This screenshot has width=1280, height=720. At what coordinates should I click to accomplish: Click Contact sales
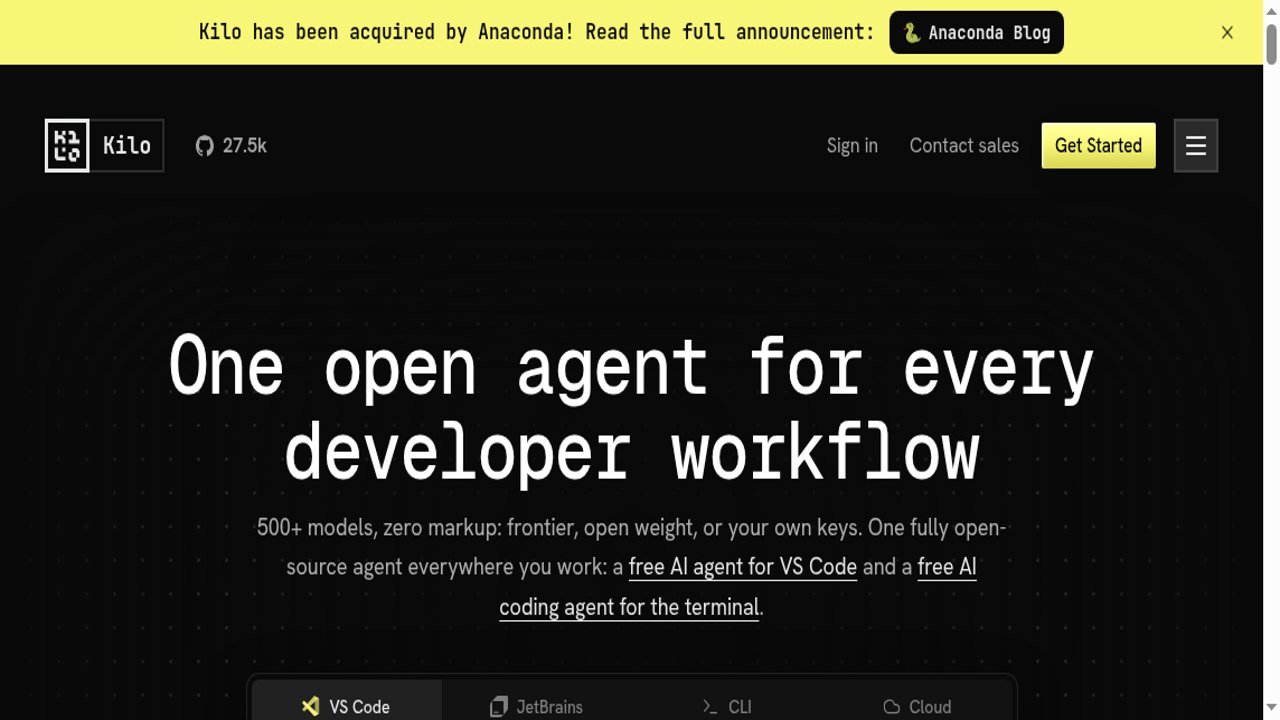tap(964, 146)
